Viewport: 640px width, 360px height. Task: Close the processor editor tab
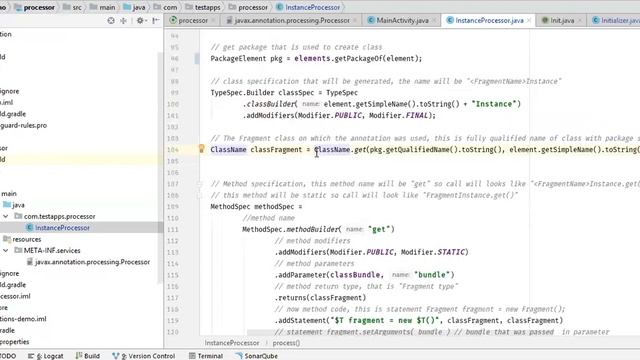coord(213,20)
